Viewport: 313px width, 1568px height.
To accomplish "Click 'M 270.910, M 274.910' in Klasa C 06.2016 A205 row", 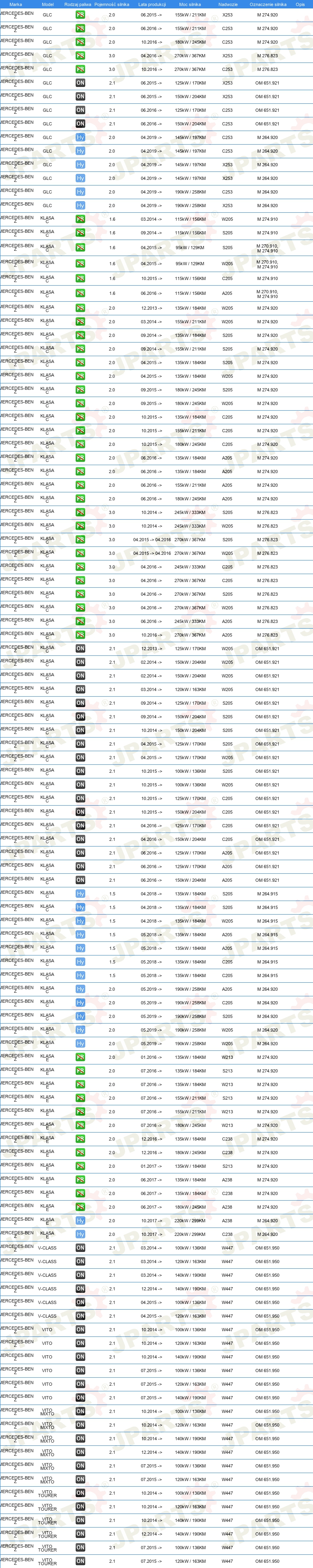I will [267, 293].
